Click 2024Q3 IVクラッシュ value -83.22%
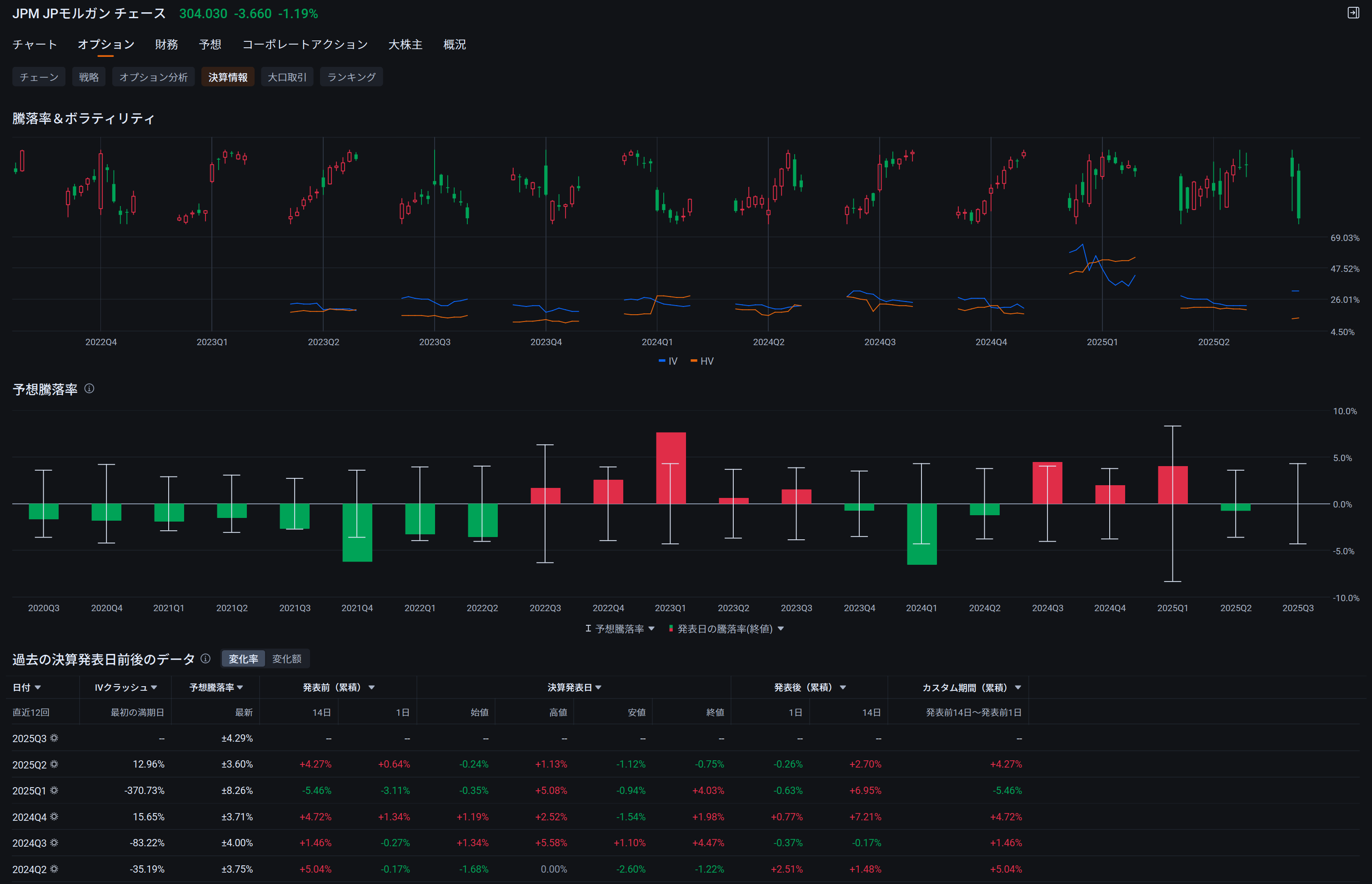Image resolution: width=1372 pixels, height=884 pixels. click(x=147, y=843)
